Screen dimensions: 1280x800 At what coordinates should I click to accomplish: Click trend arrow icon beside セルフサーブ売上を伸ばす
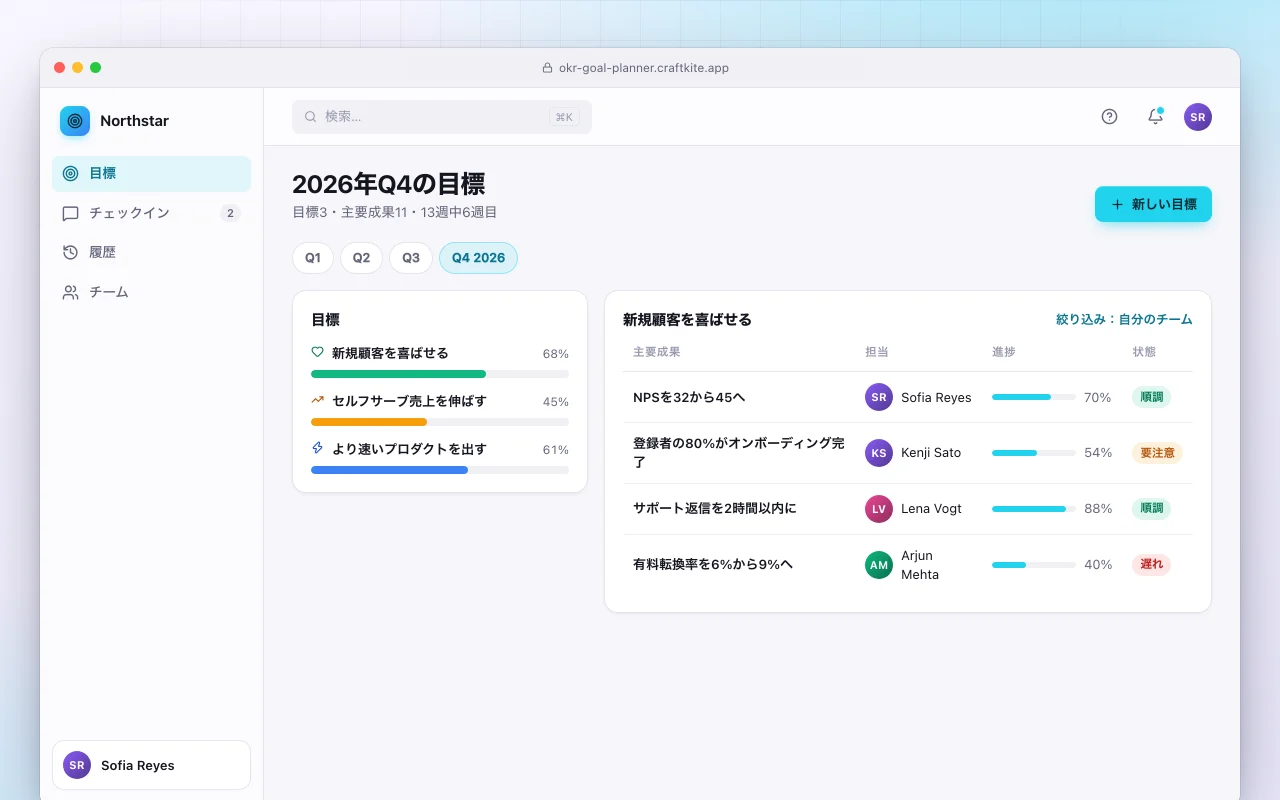pos(318,400)
